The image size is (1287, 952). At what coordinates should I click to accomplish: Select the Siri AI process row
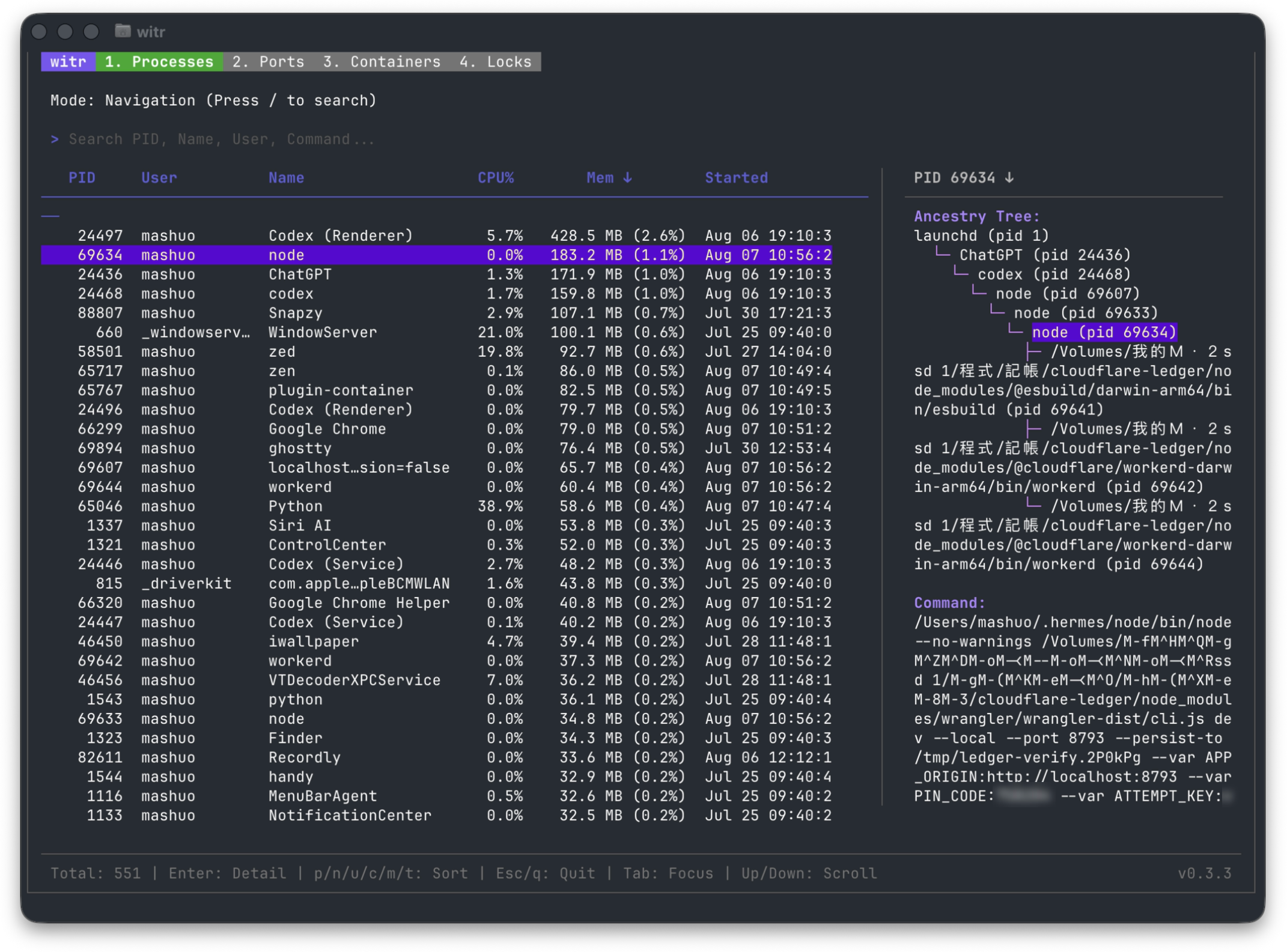436,526
